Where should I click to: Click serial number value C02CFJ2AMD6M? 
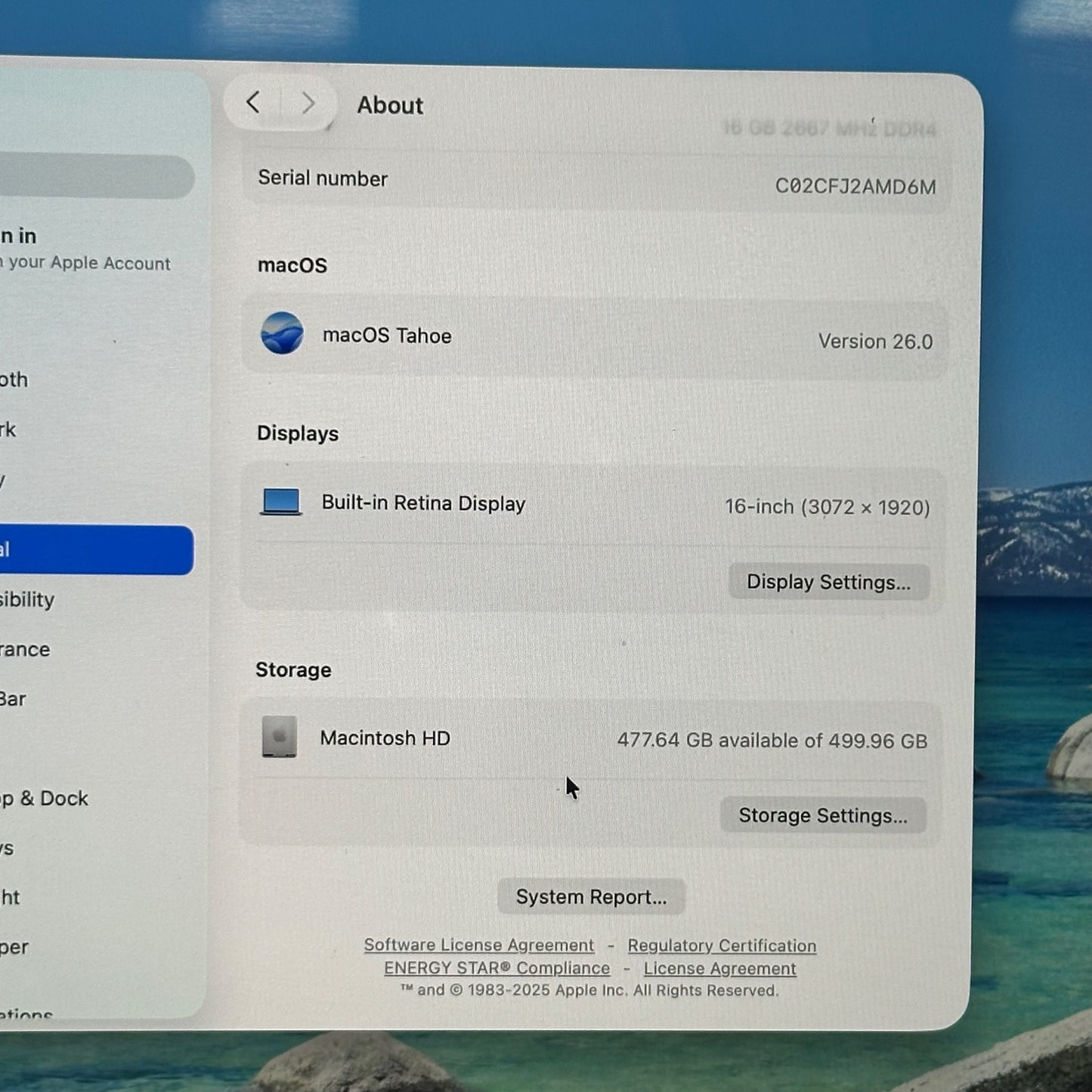855,187
